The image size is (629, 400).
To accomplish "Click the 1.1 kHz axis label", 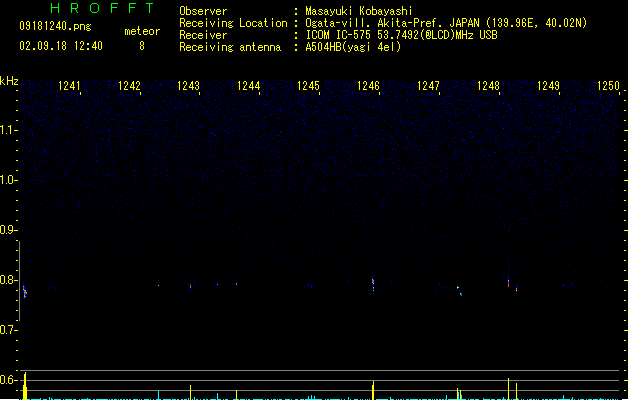I will point(8,130).
